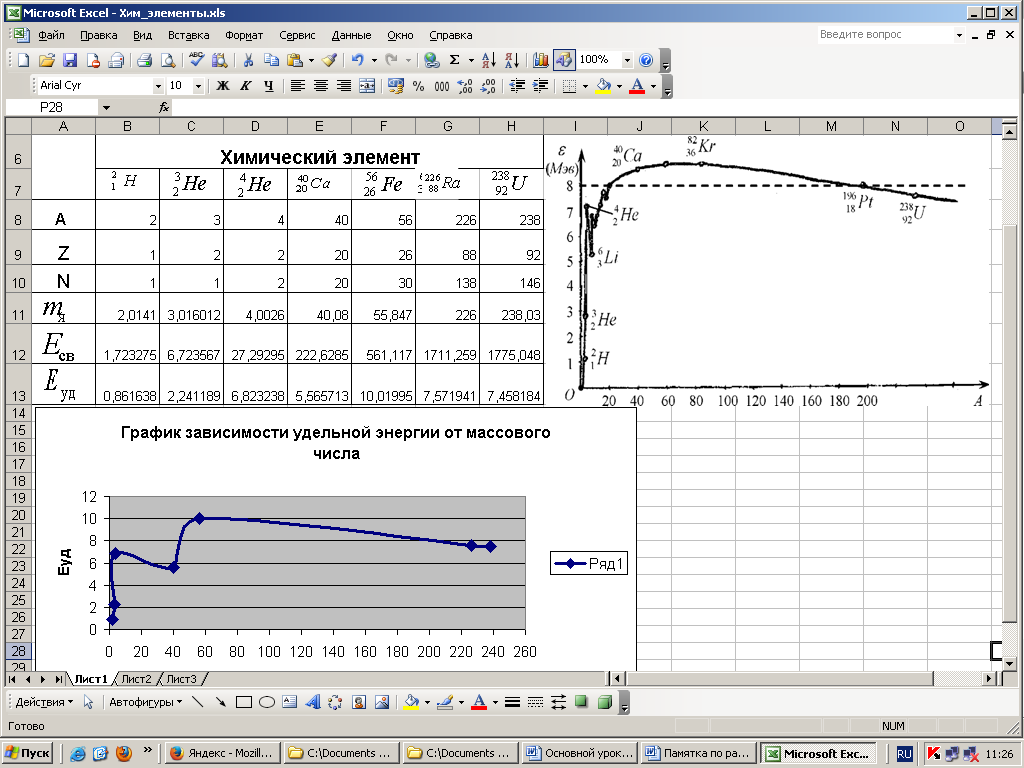This screenshot has width=1024, height=768.
Task: Open the Файл menu
Action: [x=52, y=35]
